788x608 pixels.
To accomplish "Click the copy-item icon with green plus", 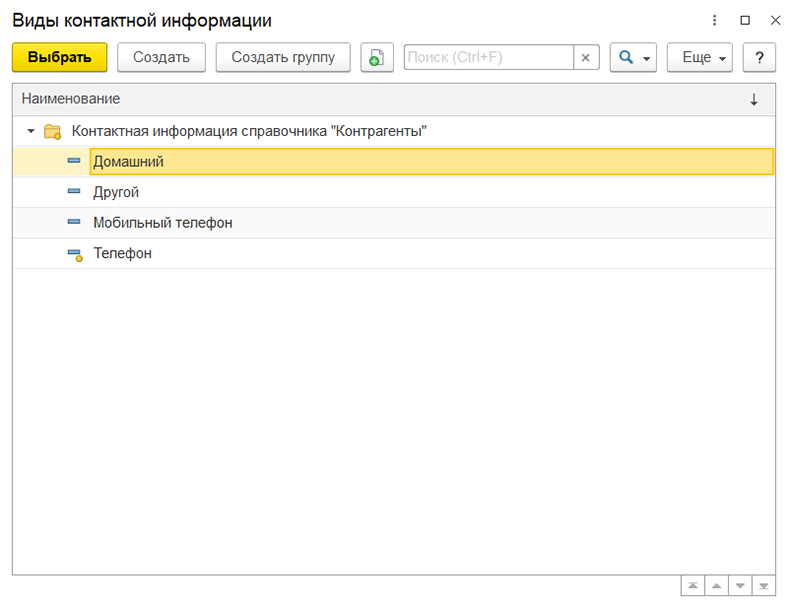I will click(377, 57).
